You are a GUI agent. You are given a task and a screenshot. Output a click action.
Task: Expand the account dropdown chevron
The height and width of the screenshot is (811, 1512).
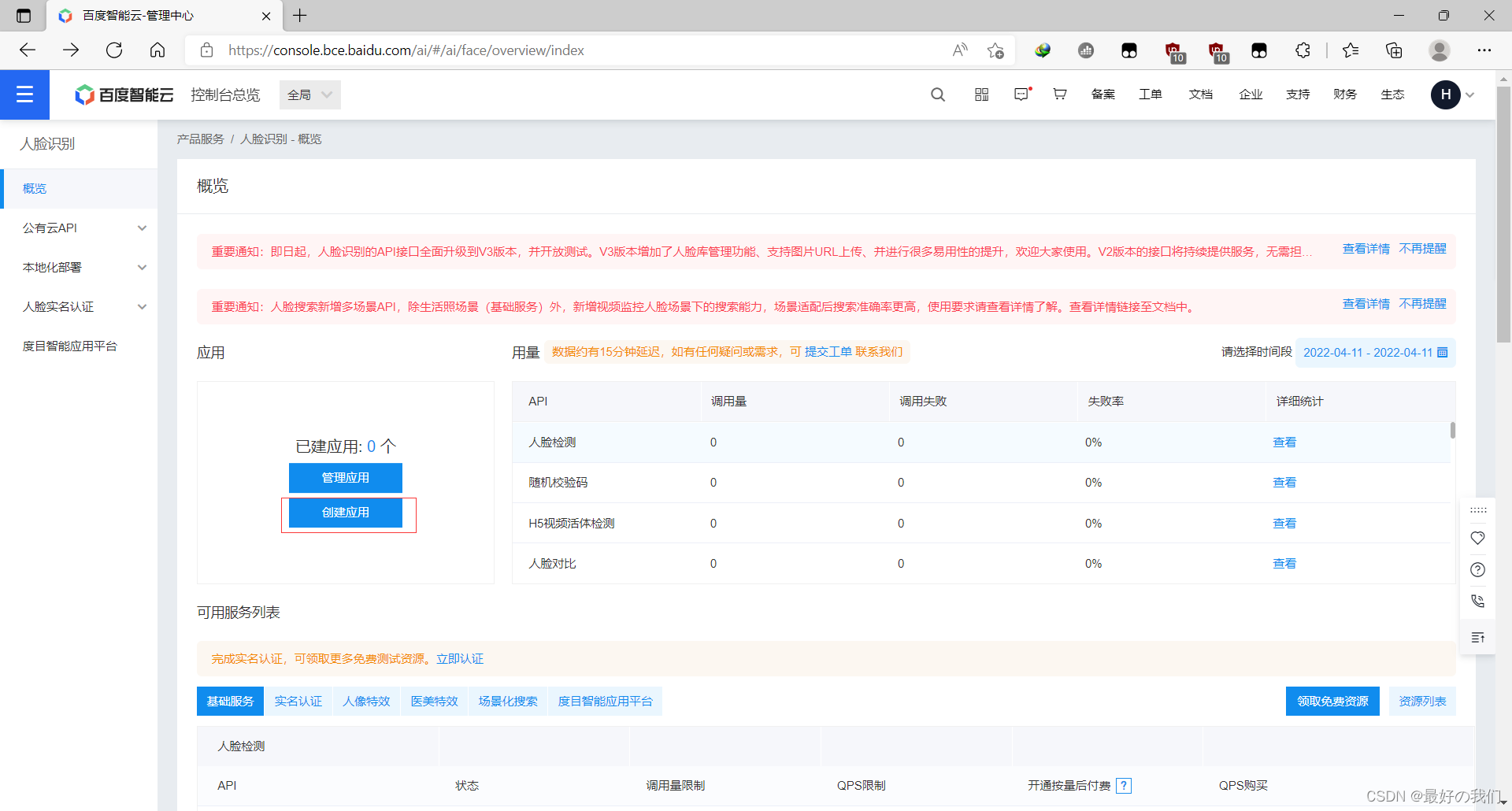[x=1469, y=95]
